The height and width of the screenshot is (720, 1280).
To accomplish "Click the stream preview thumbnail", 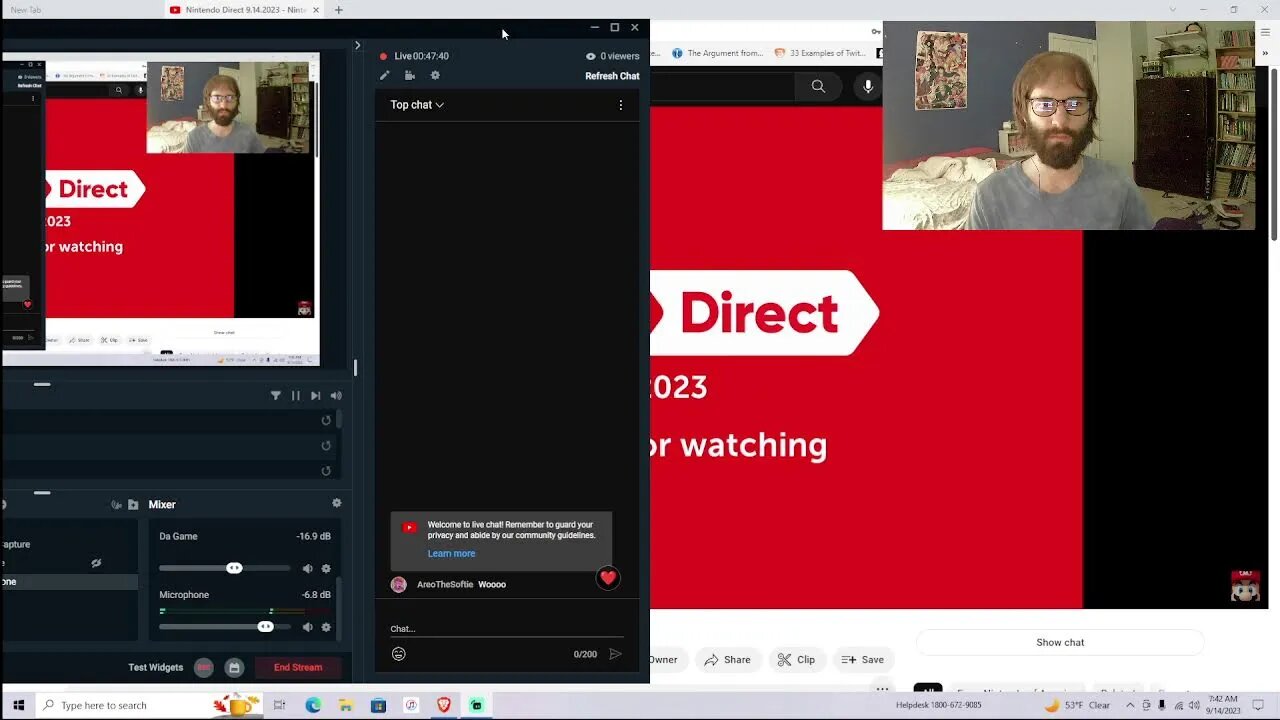I will [160, 209].
